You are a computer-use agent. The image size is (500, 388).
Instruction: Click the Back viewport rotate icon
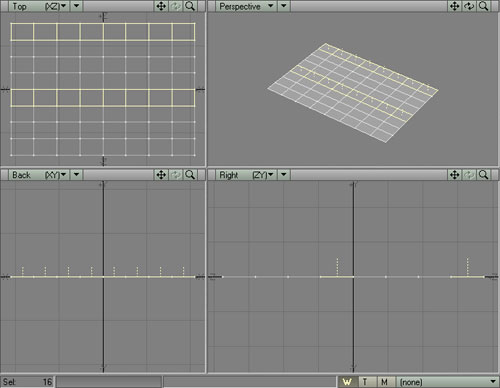[176, 175]
